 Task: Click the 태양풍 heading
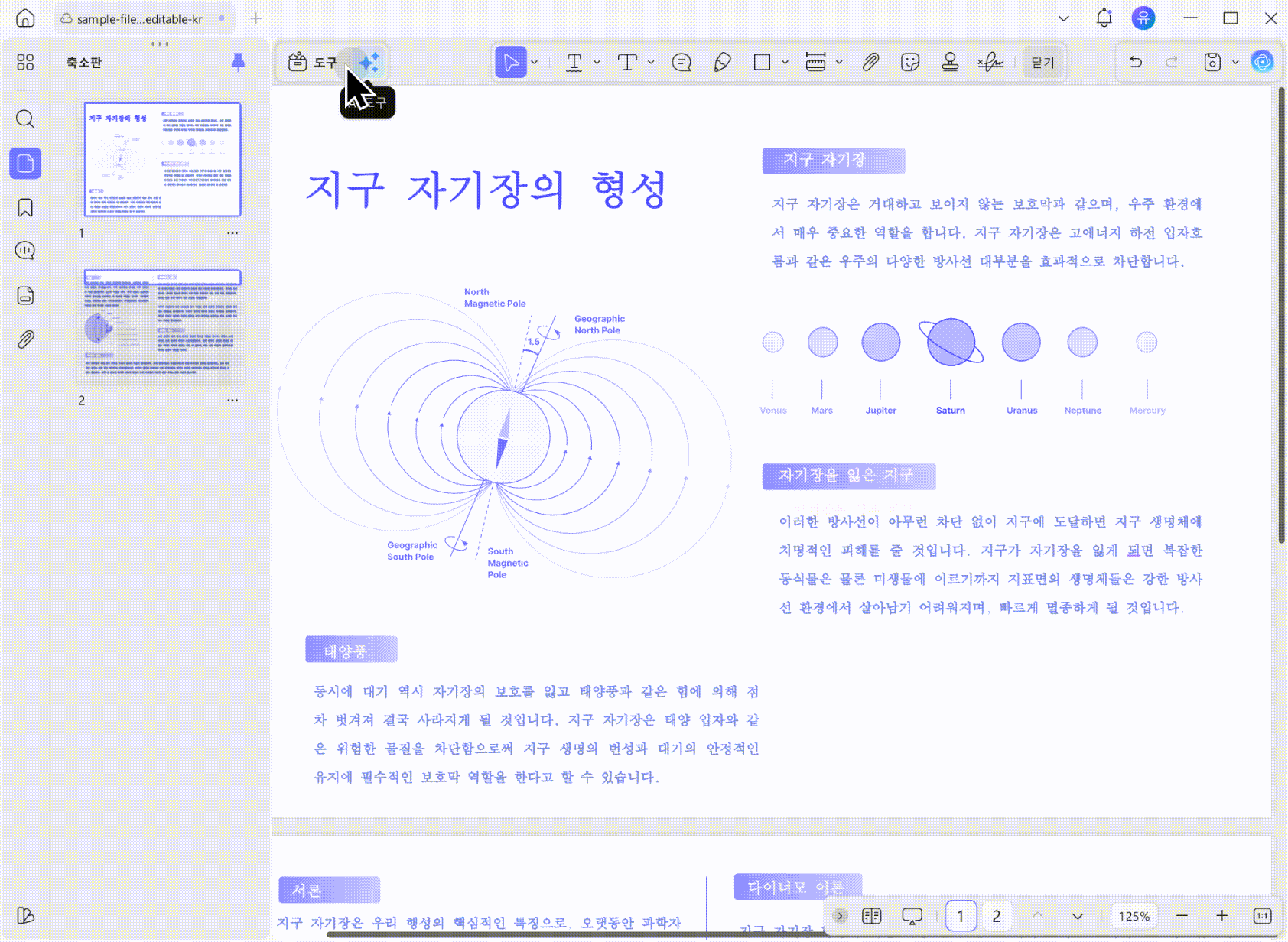351,650
